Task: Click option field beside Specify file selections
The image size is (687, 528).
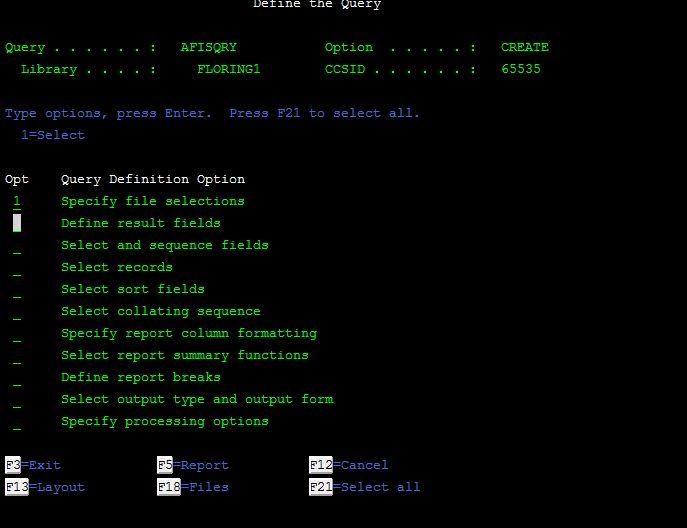Action: 17,201
